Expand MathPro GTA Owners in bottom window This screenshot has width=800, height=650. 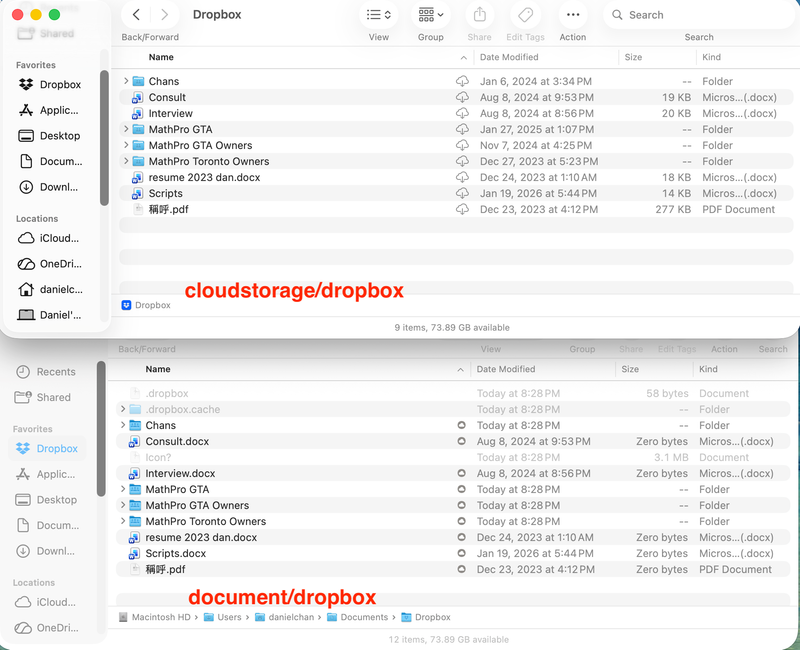[122, 505]
